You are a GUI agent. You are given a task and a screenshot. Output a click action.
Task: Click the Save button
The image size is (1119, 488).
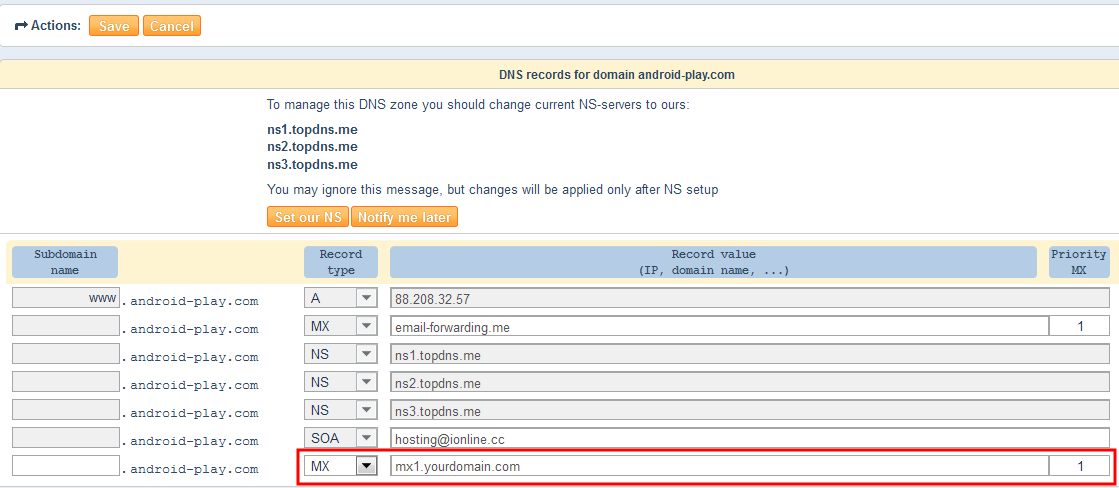(x=113, y=26)
